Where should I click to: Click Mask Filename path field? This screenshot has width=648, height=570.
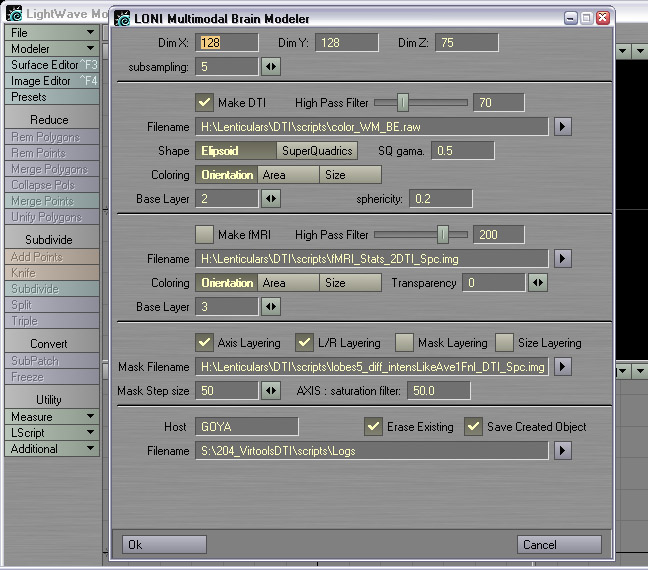(x=372, y=367)
